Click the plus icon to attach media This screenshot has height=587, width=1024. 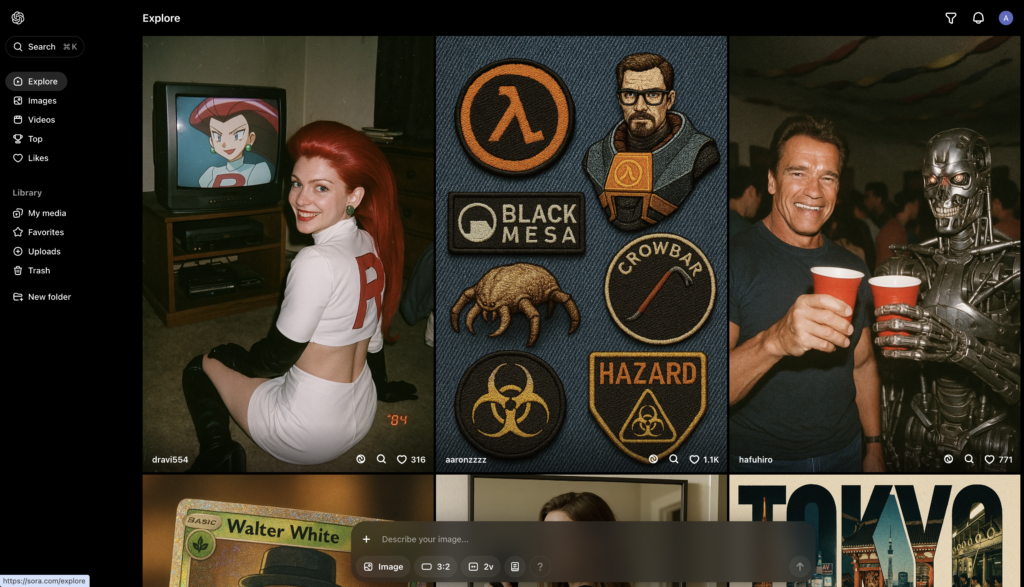click(x=366, y=539)
